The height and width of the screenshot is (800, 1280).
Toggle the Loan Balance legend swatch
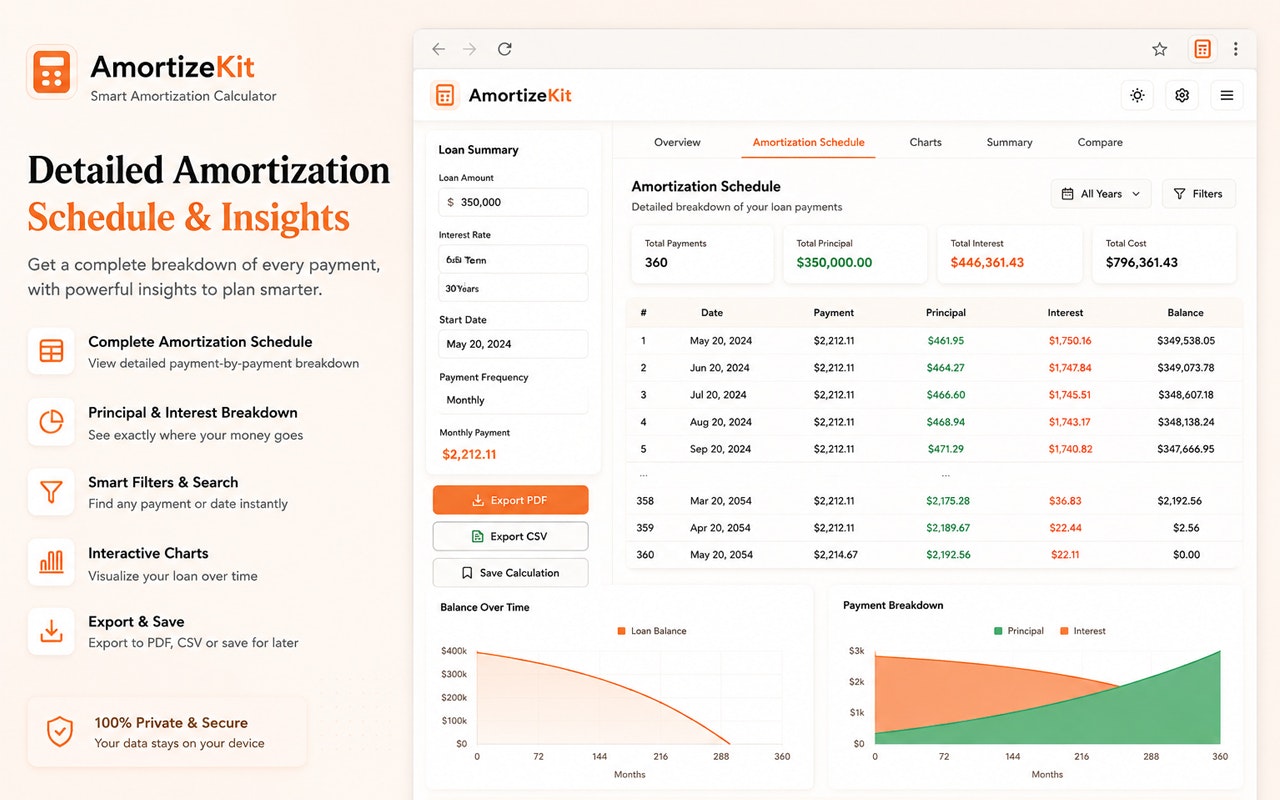tap(622, 631)
